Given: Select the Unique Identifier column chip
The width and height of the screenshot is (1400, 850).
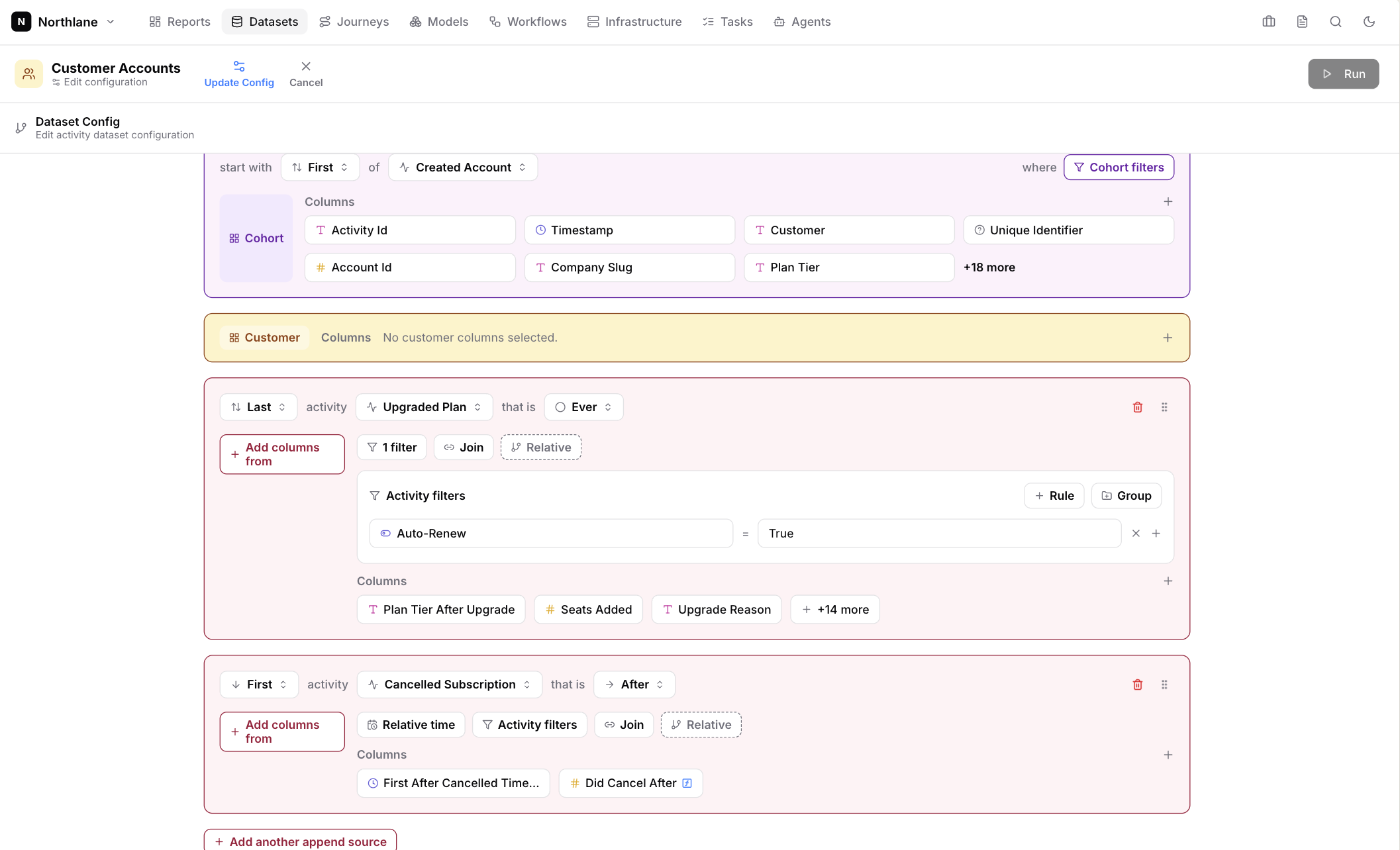Looking at the screenshot, I should (x=1068, y=230).
